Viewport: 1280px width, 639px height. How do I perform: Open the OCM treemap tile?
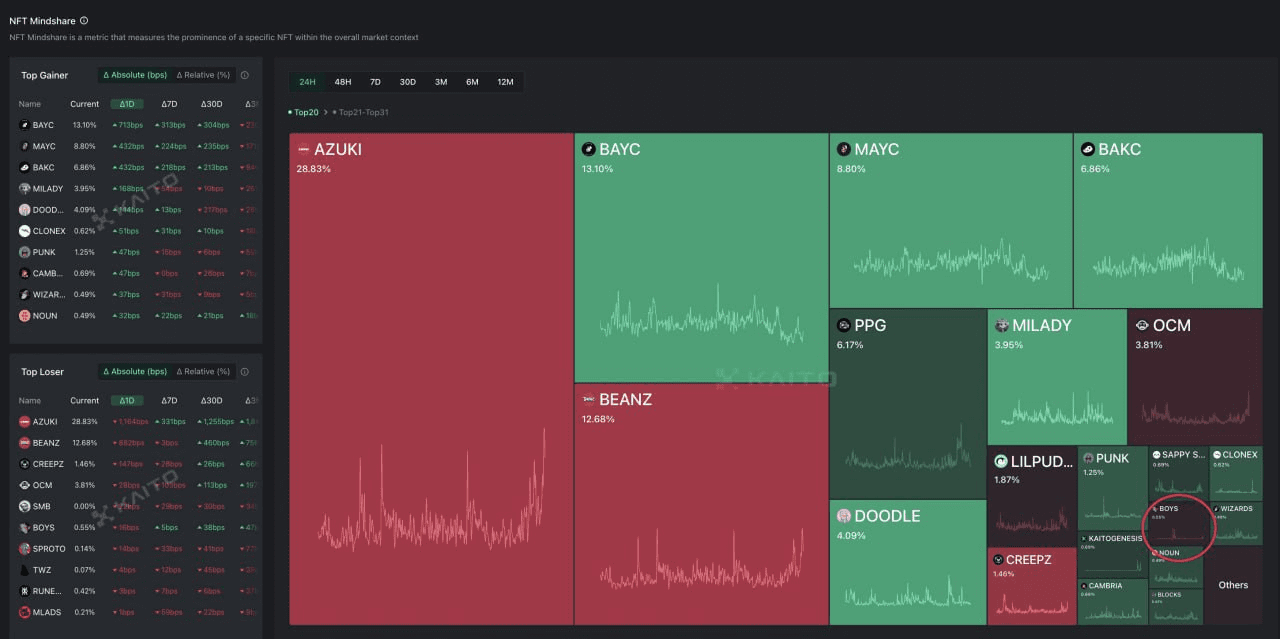point(1195,377)
